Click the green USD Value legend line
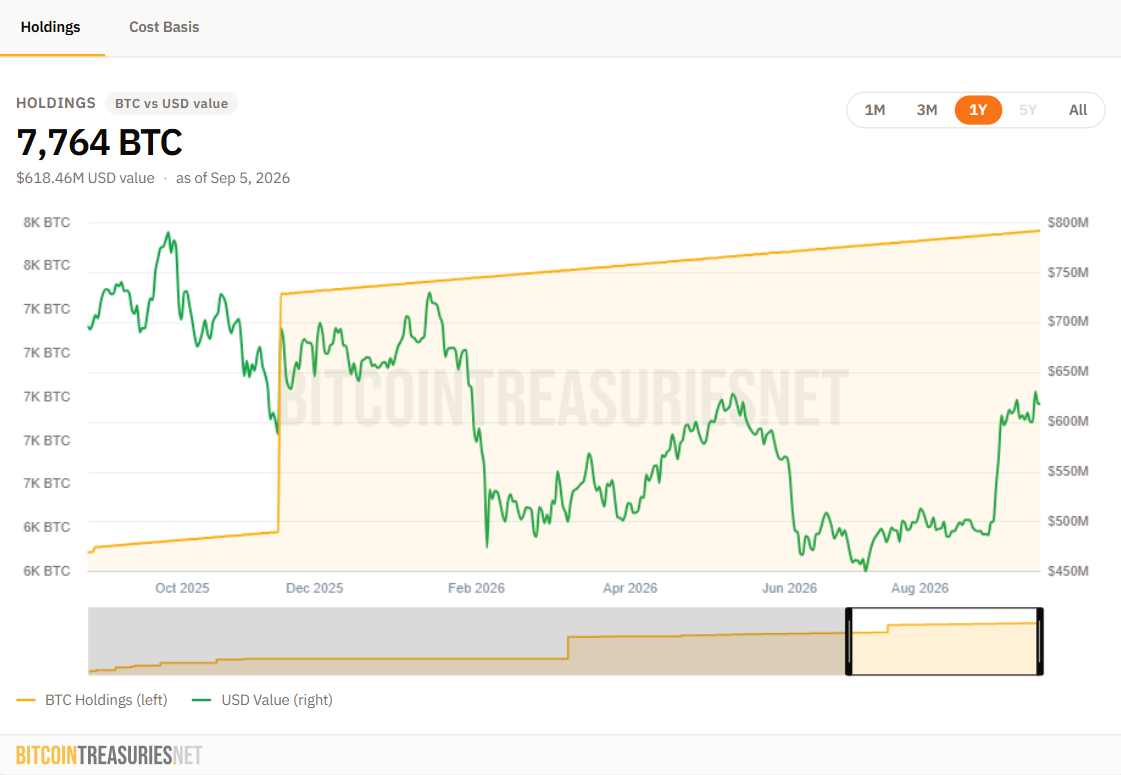 pyautogui.click(x=202, y=700)
